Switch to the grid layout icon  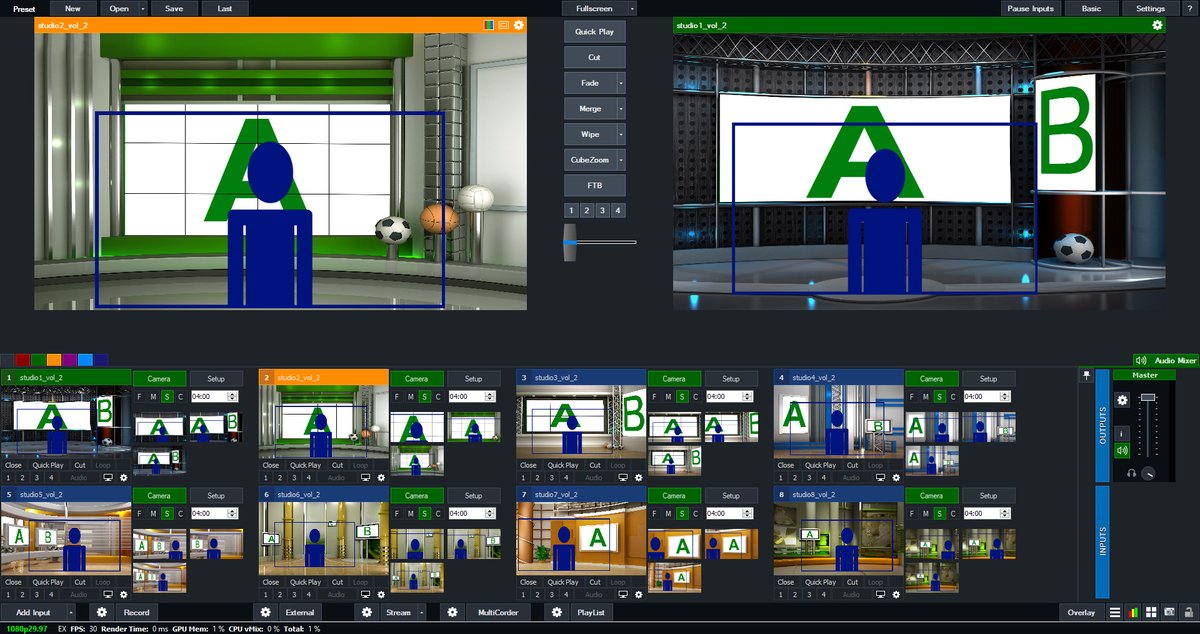1151,612
